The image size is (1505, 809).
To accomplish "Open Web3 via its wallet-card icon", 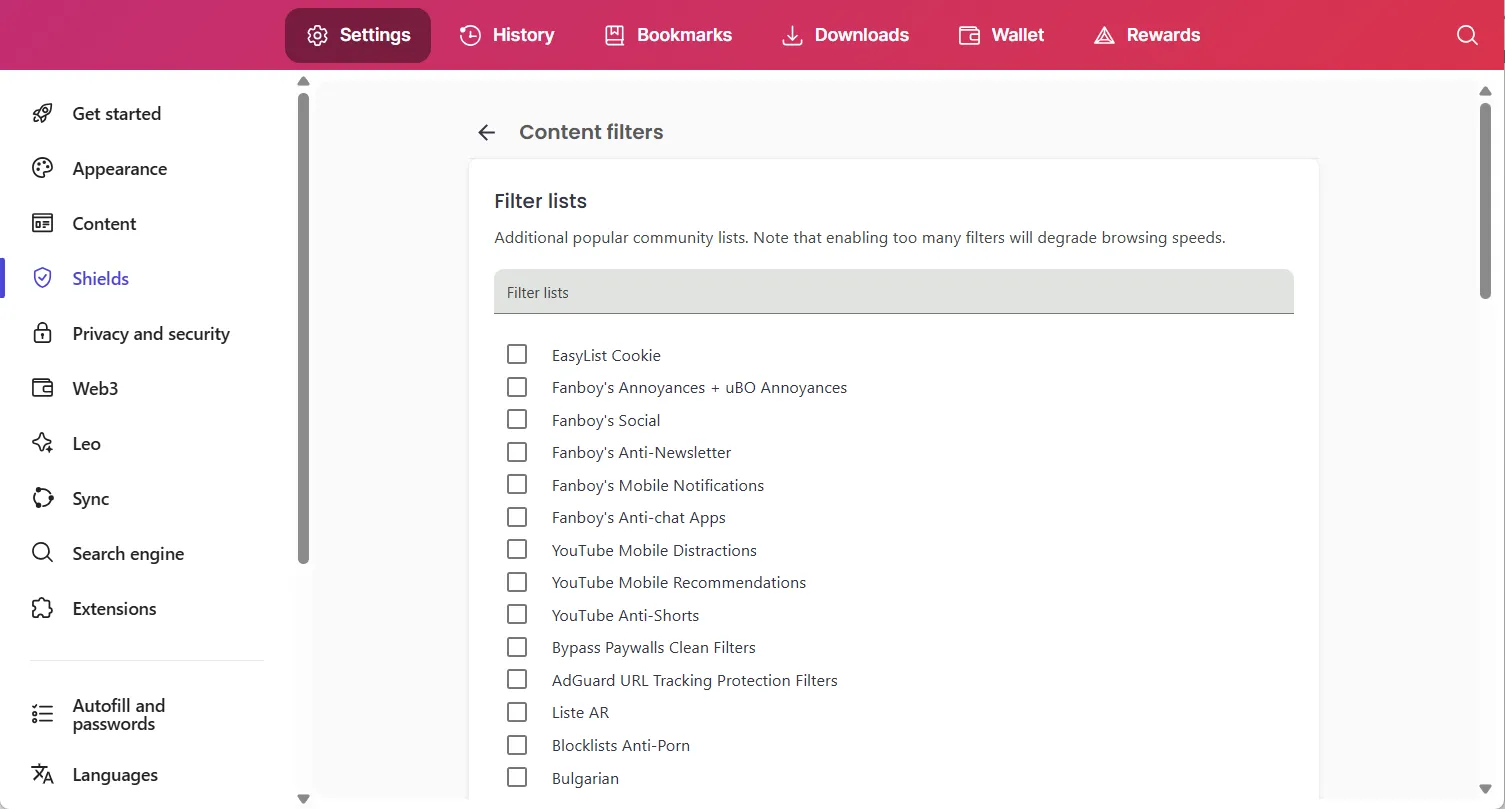I will click(41, 388).
